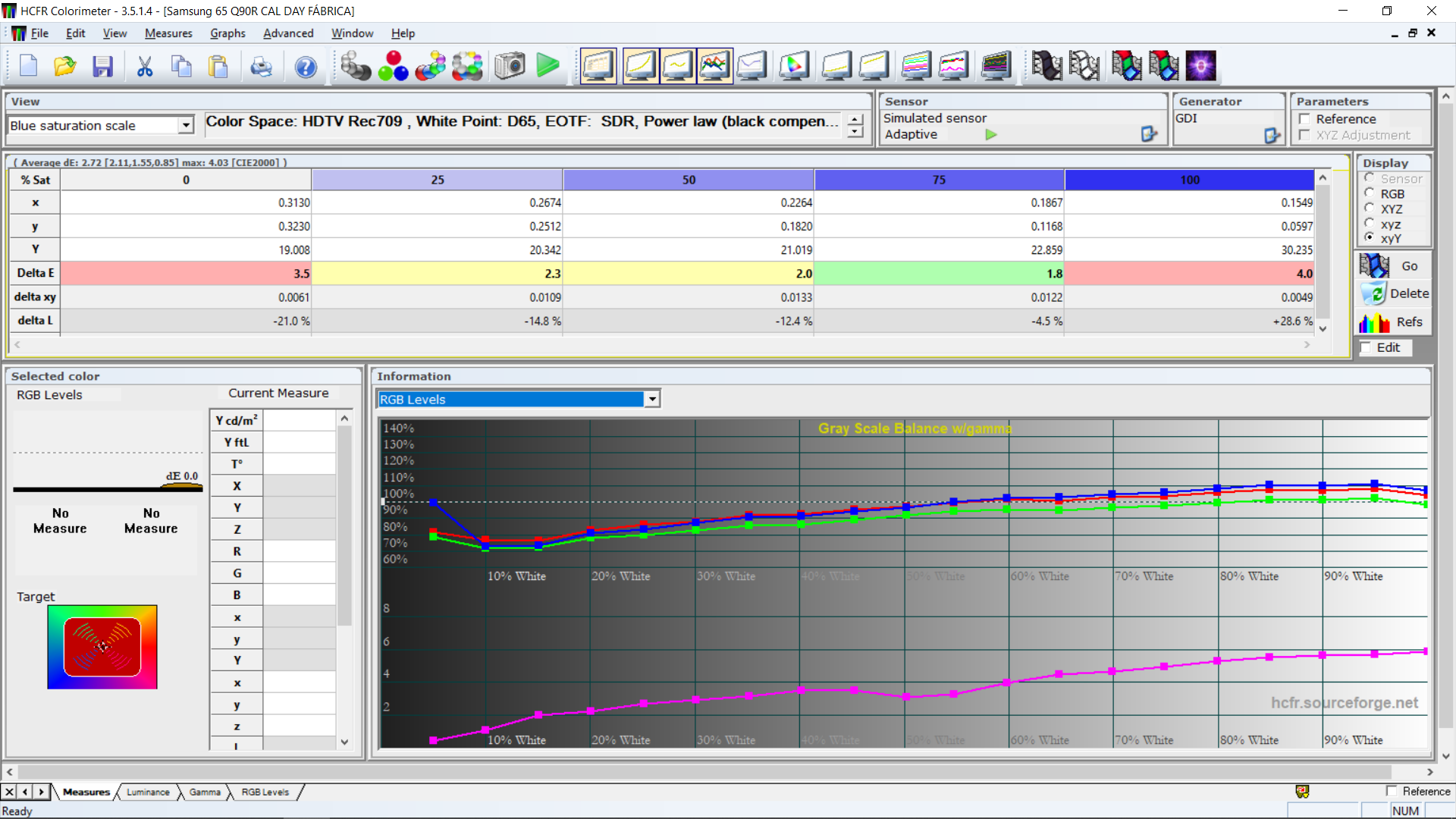Expand the Blue saturation scale dropdown

(186, 125)
